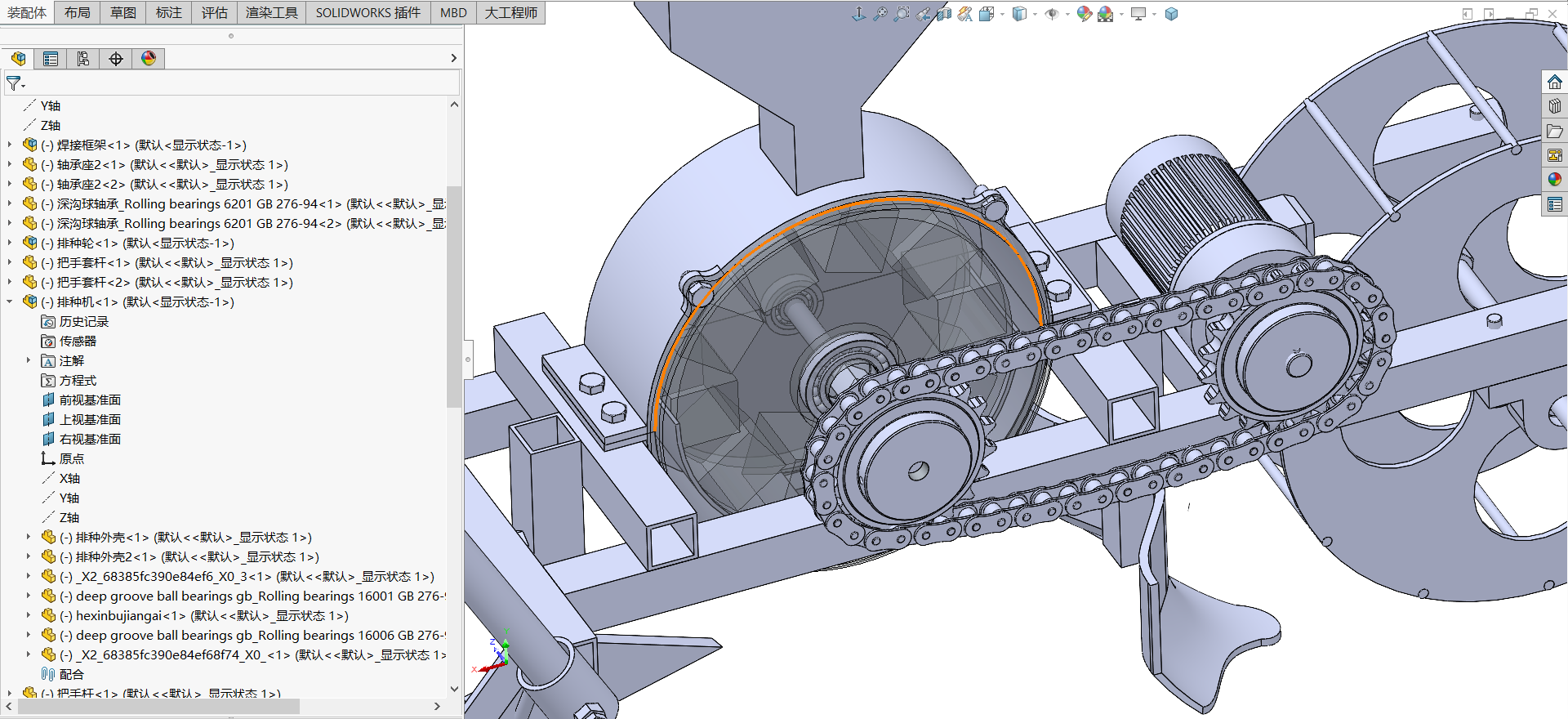1568x719 pixels.
Task: Open the FeatureManager design tree tab
Action: (18, 59)
